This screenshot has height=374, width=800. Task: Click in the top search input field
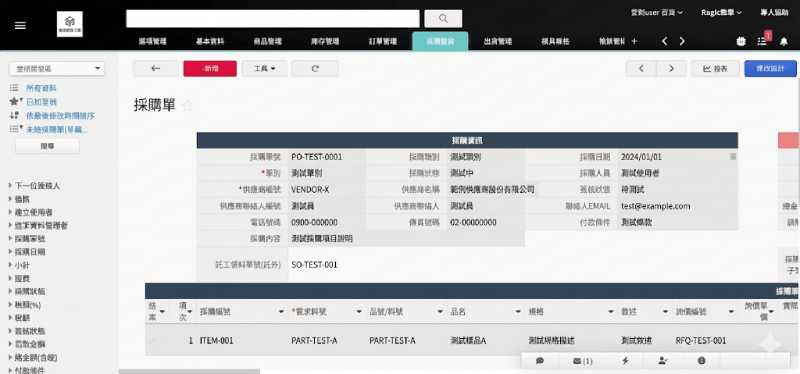tap(273, 19)
